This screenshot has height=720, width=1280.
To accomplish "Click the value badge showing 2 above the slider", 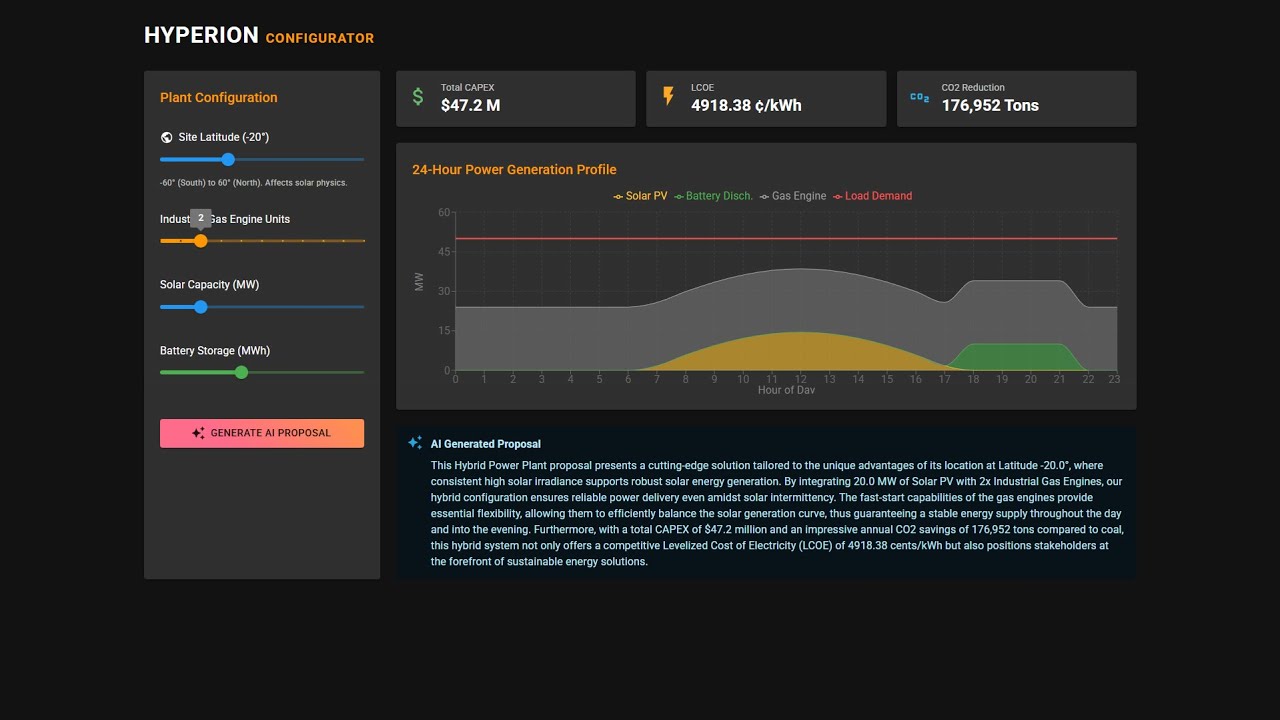I will click(x=200, y=217).
